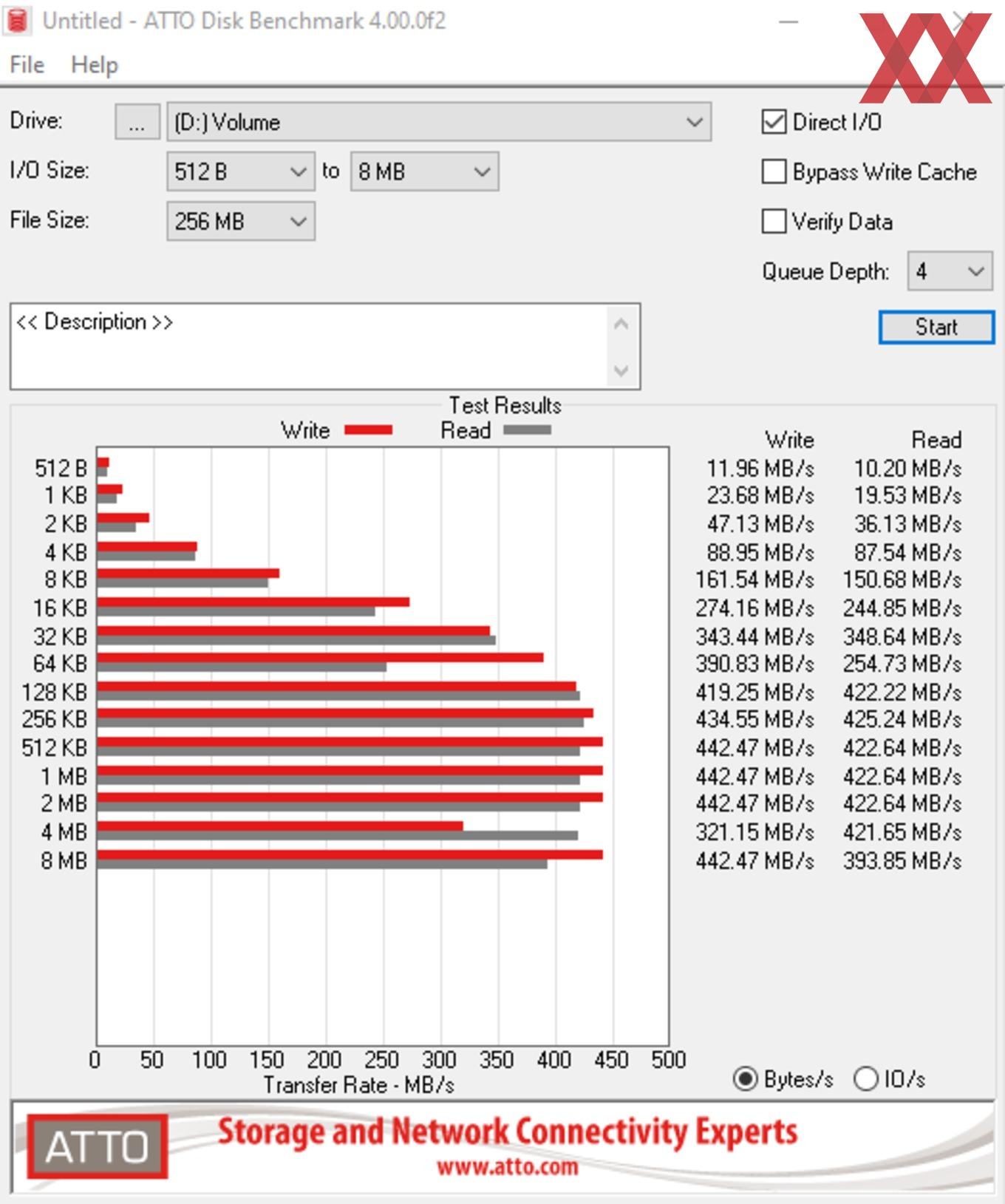Open the Help menu
1005x1204 pixels.
point(95,65)
